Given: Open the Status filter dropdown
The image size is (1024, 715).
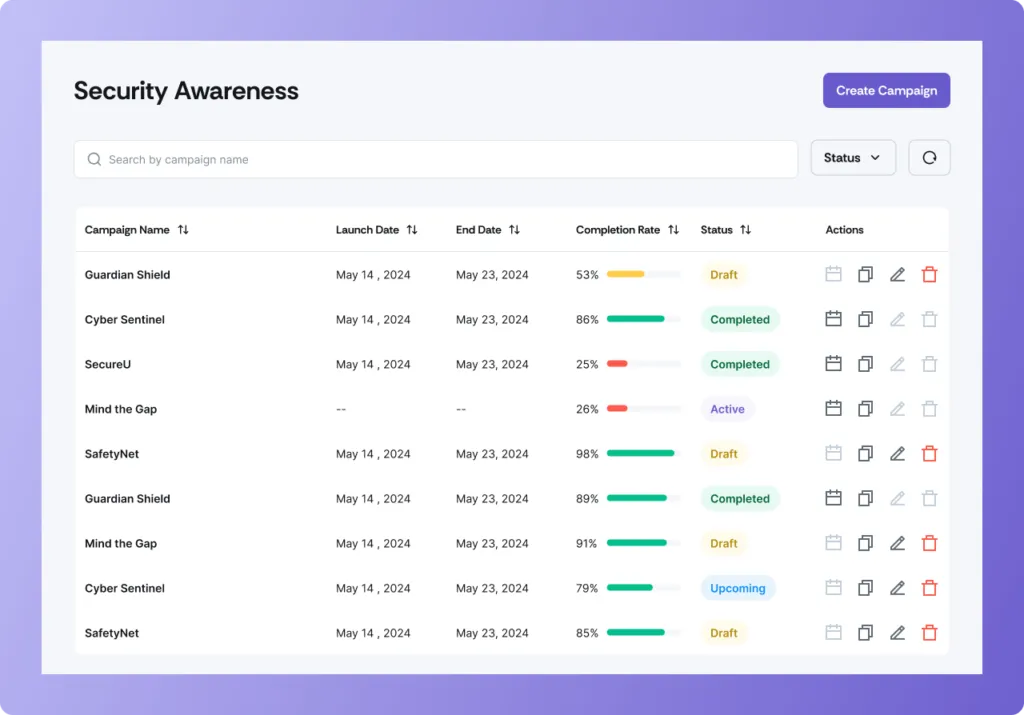Looking at the screenshot, I should (852, 157).
